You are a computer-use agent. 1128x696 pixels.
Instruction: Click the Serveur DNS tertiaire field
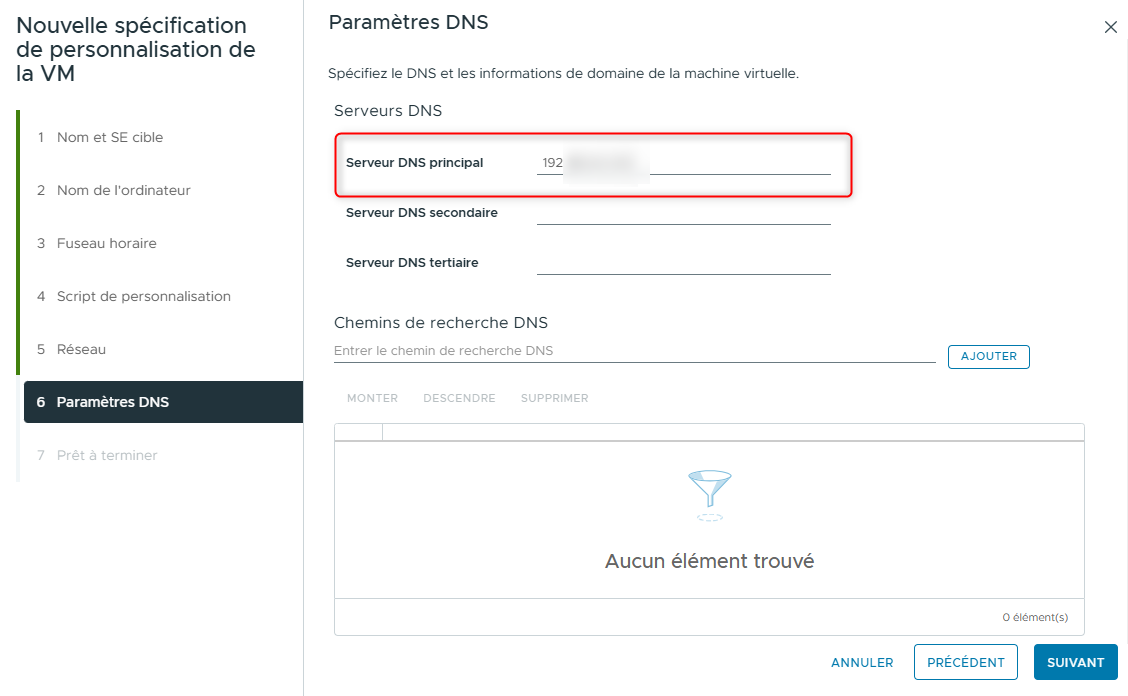[683, 262]
